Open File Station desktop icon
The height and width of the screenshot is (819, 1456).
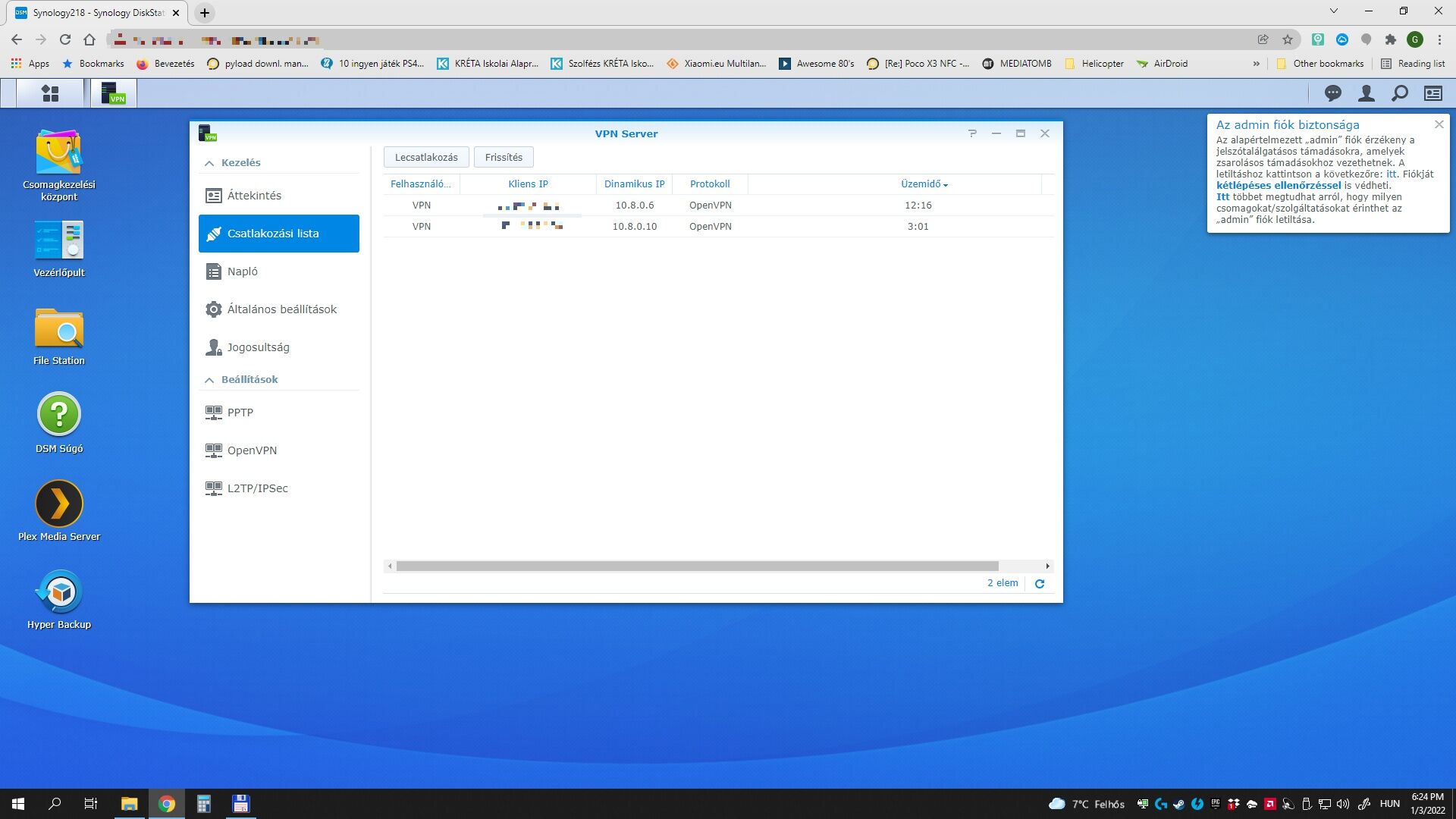(x=59, y=337)
